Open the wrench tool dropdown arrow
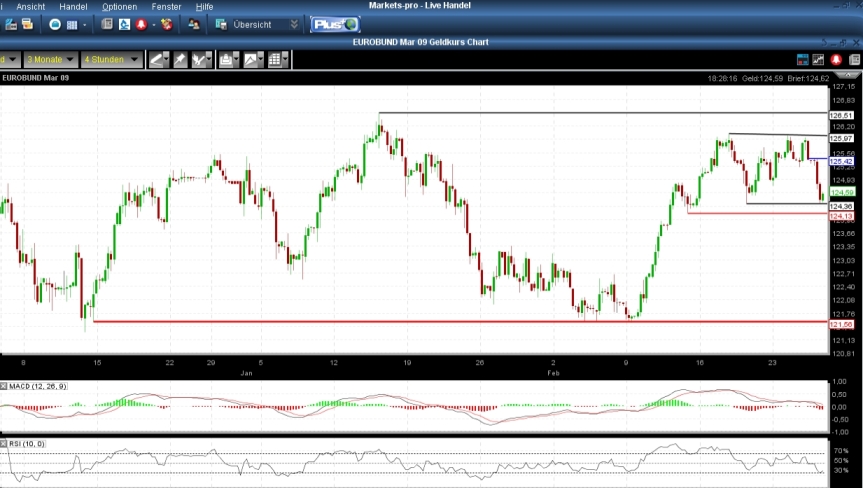This screenshot has height=488, width=863. tap(209, 60)
